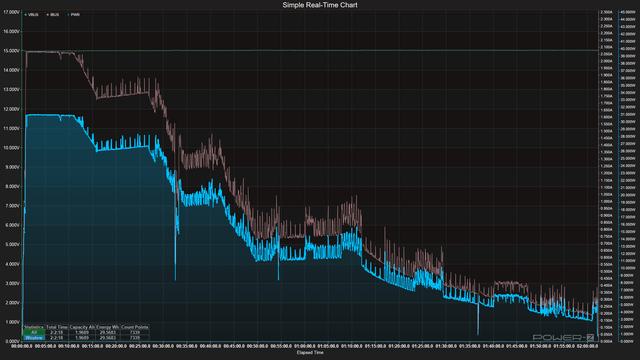Click the Energy Wh column header
Viewport: 640px width, 360px height.
tap(108, 327)
